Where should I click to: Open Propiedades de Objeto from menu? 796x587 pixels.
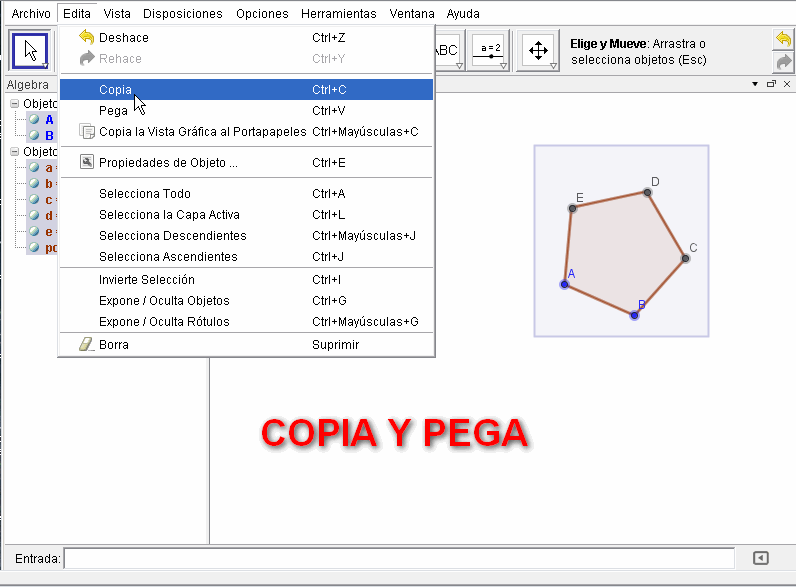click(x=168, y=162)
